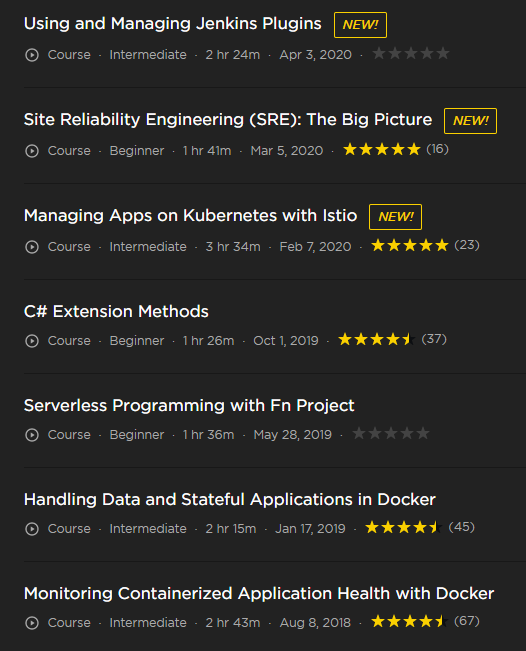Click the Apr 3, 2020 date
This screenshot has width=526, height=651.
(316, 55)
